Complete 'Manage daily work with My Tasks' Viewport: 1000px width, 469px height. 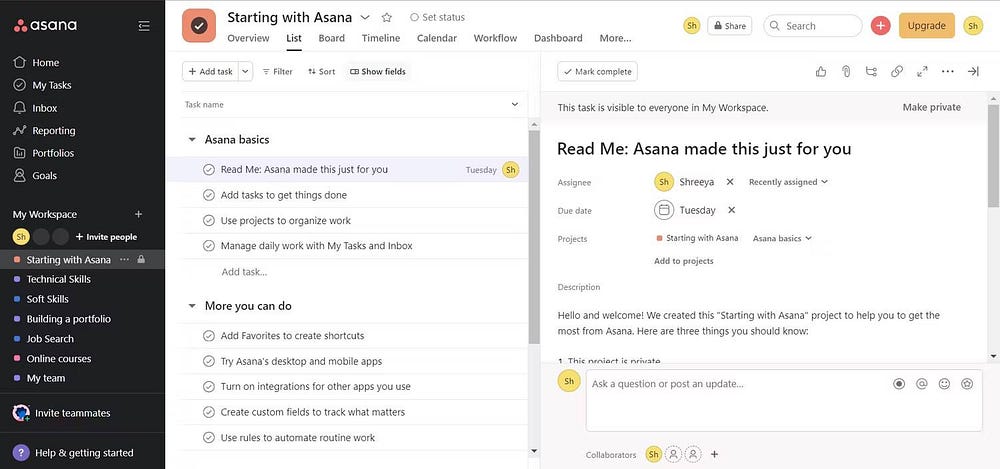click(x=209, y=246)
